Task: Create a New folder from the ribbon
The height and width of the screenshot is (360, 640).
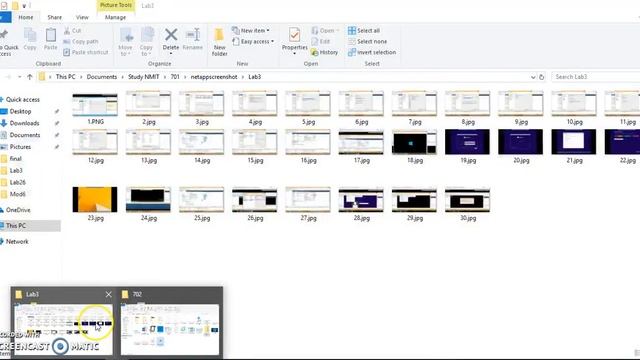Action: pos(219,42)
